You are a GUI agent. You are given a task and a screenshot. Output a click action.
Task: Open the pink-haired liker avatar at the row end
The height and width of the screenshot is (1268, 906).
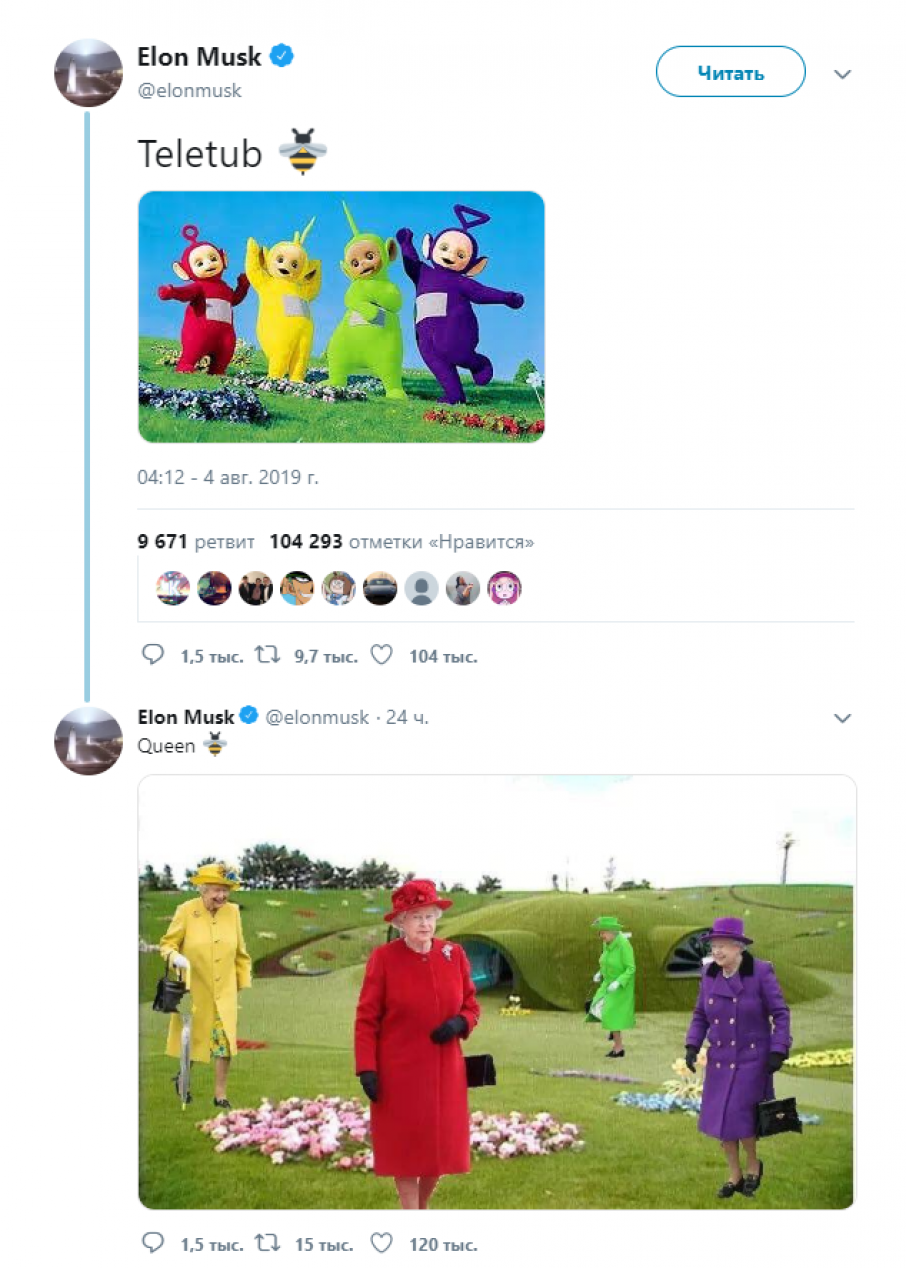tap(504, 588)
